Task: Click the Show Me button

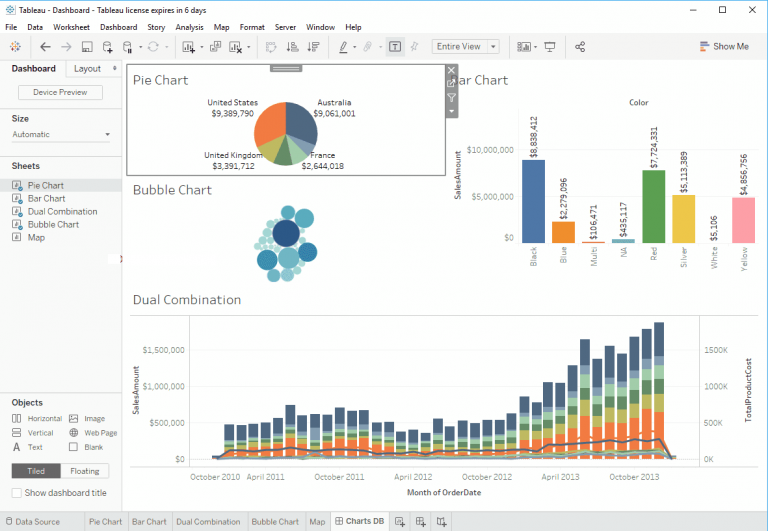Action: [x=722, y=47]
